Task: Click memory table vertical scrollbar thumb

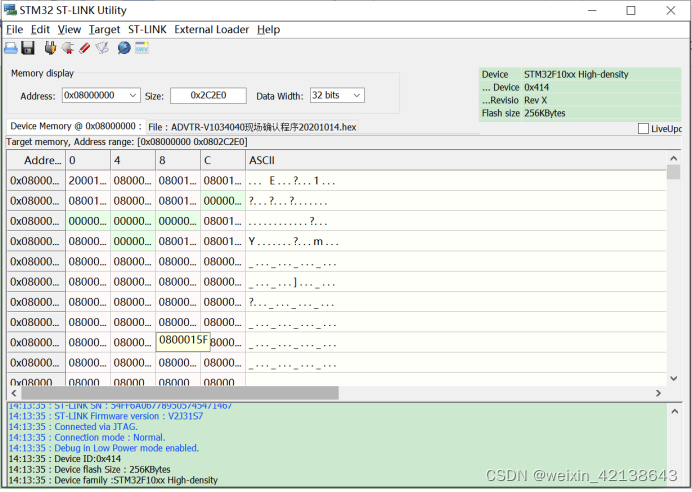Action: [673, 172]
